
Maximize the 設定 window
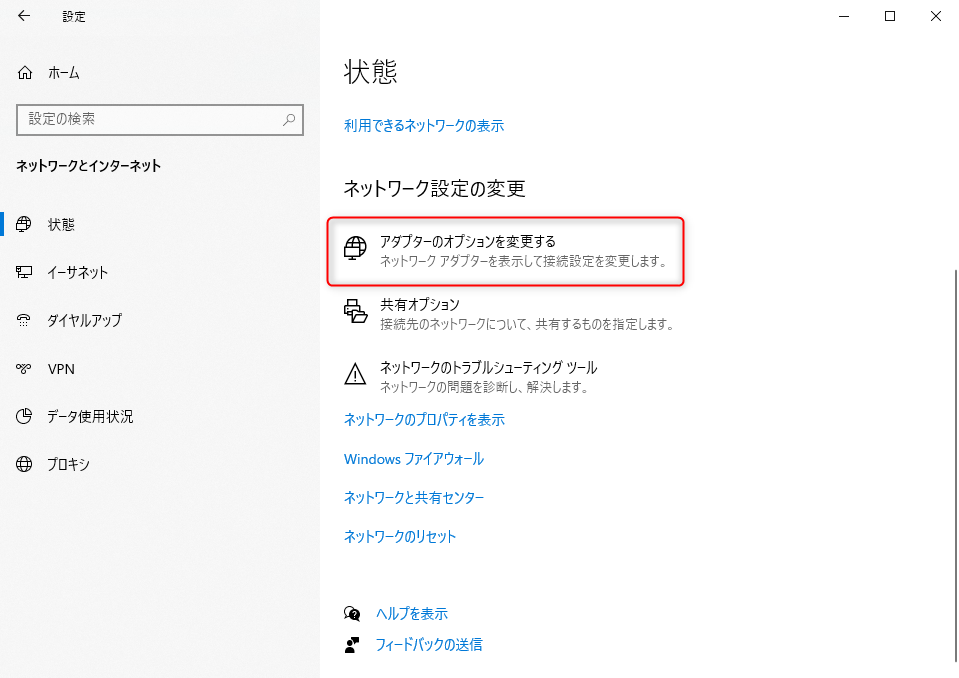click(x=890, y=17)
